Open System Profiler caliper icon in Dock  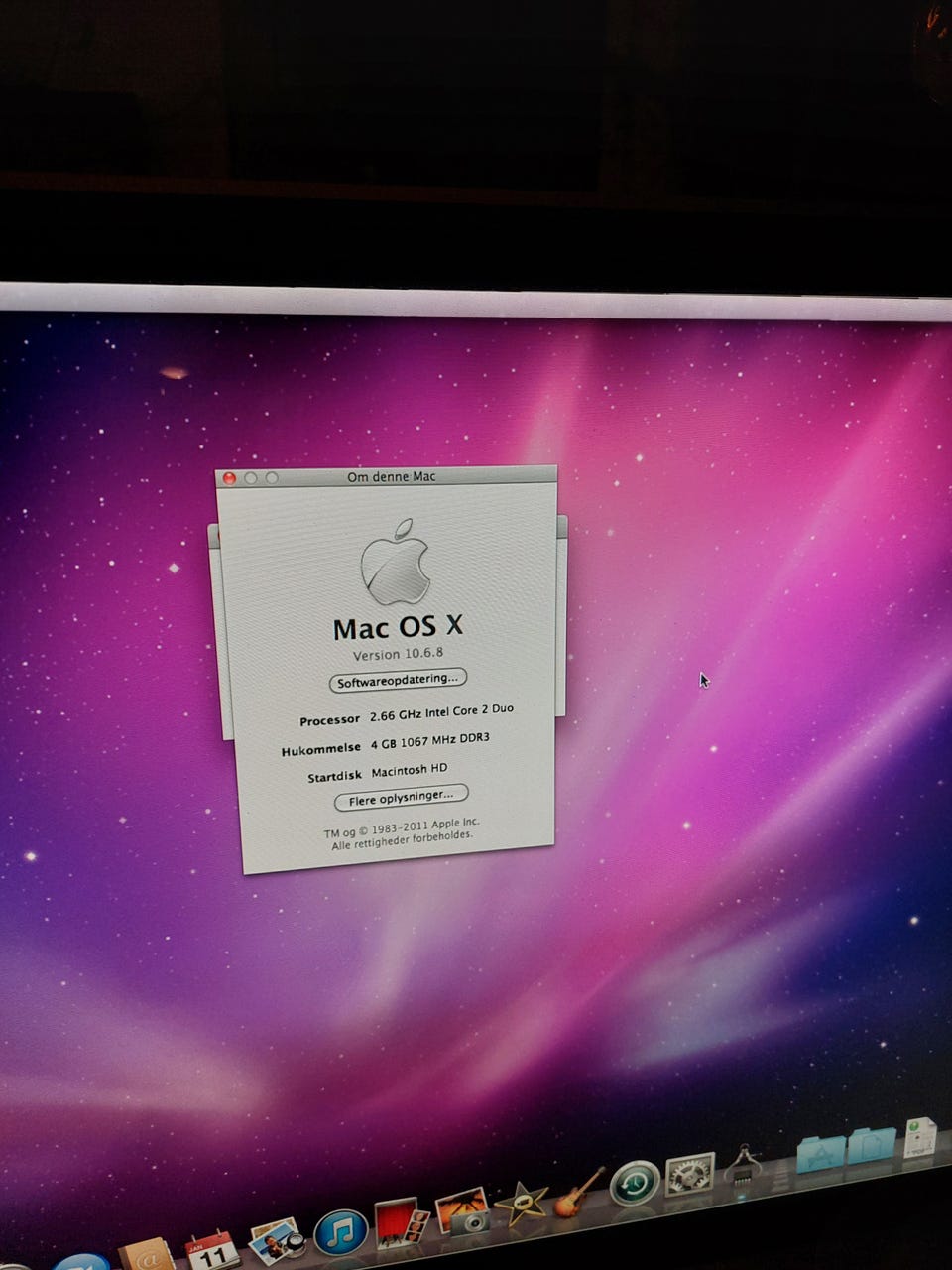tap(744, 1165)
